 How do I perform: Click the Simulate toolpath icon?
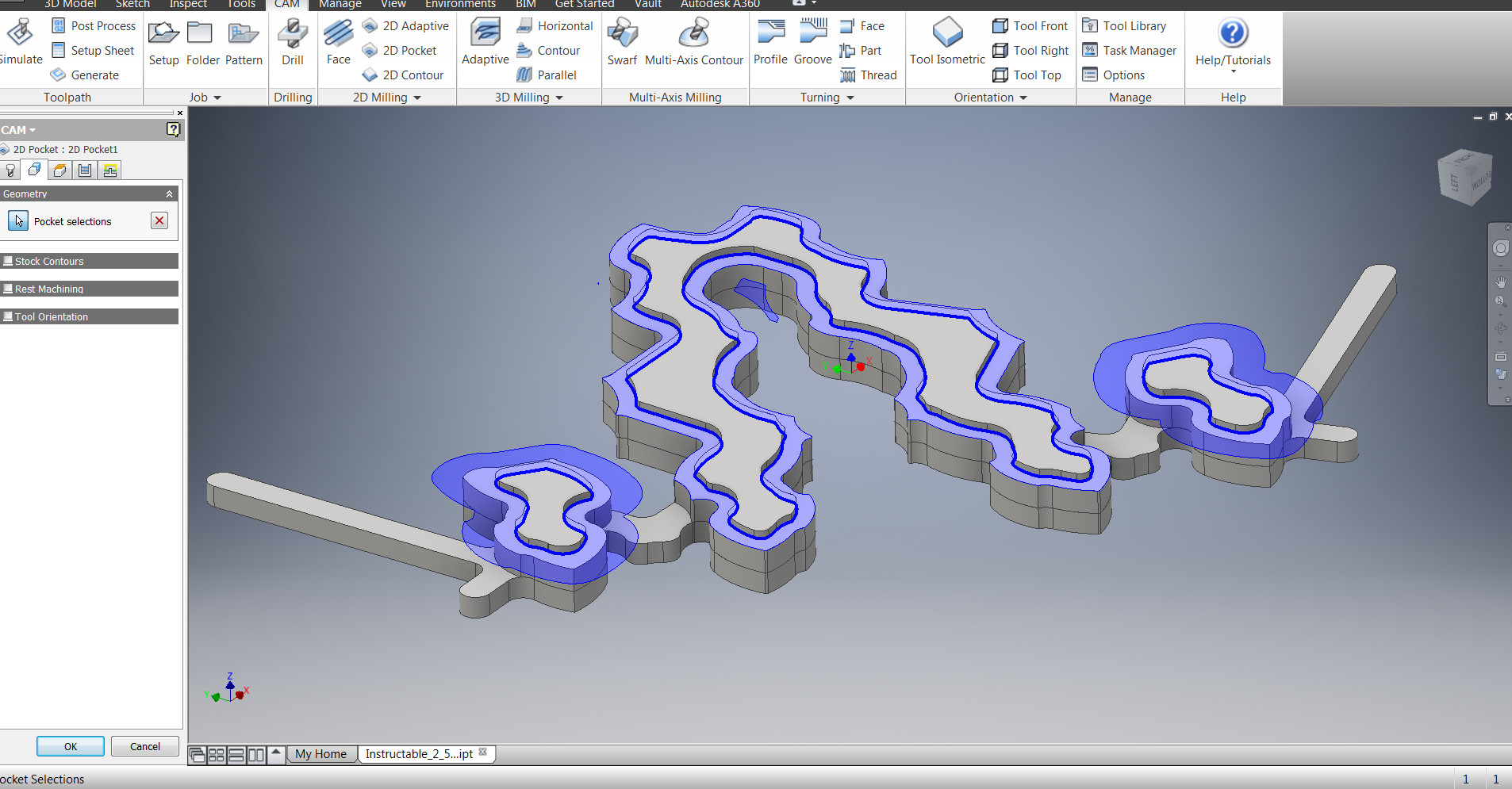(20, 33)
